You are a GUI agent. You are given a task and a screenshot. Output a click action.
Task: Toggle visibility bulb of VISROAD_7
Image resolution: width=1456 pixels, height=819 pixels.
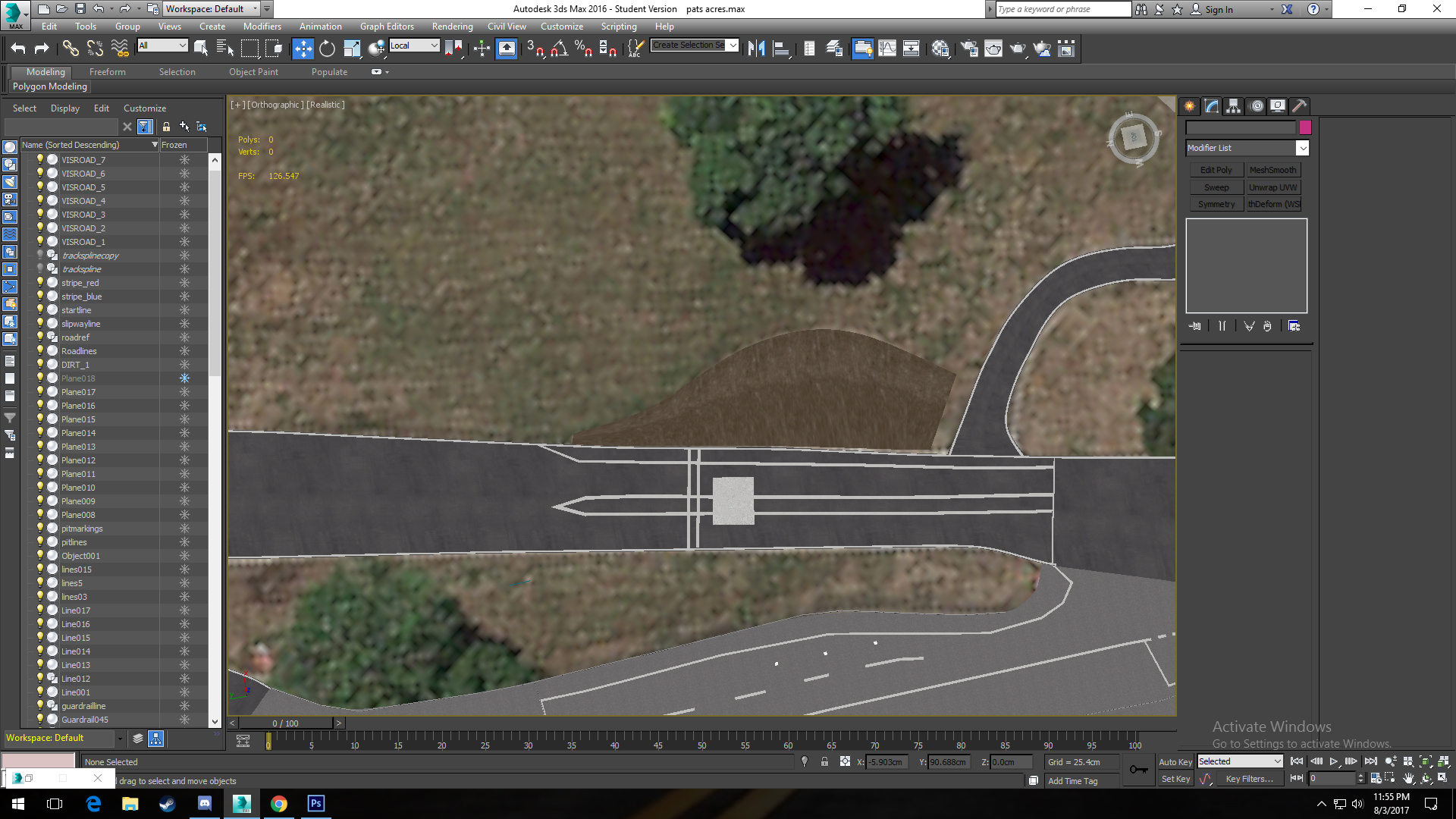pos(40,160)
